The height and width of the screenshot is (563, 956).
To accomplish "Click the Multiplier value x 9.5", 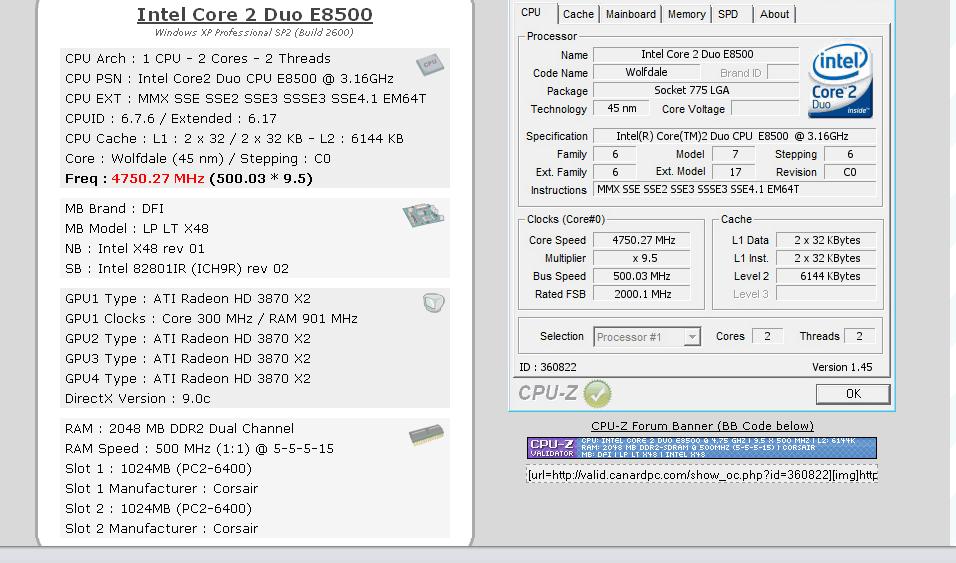I will [x=642, y=258].
